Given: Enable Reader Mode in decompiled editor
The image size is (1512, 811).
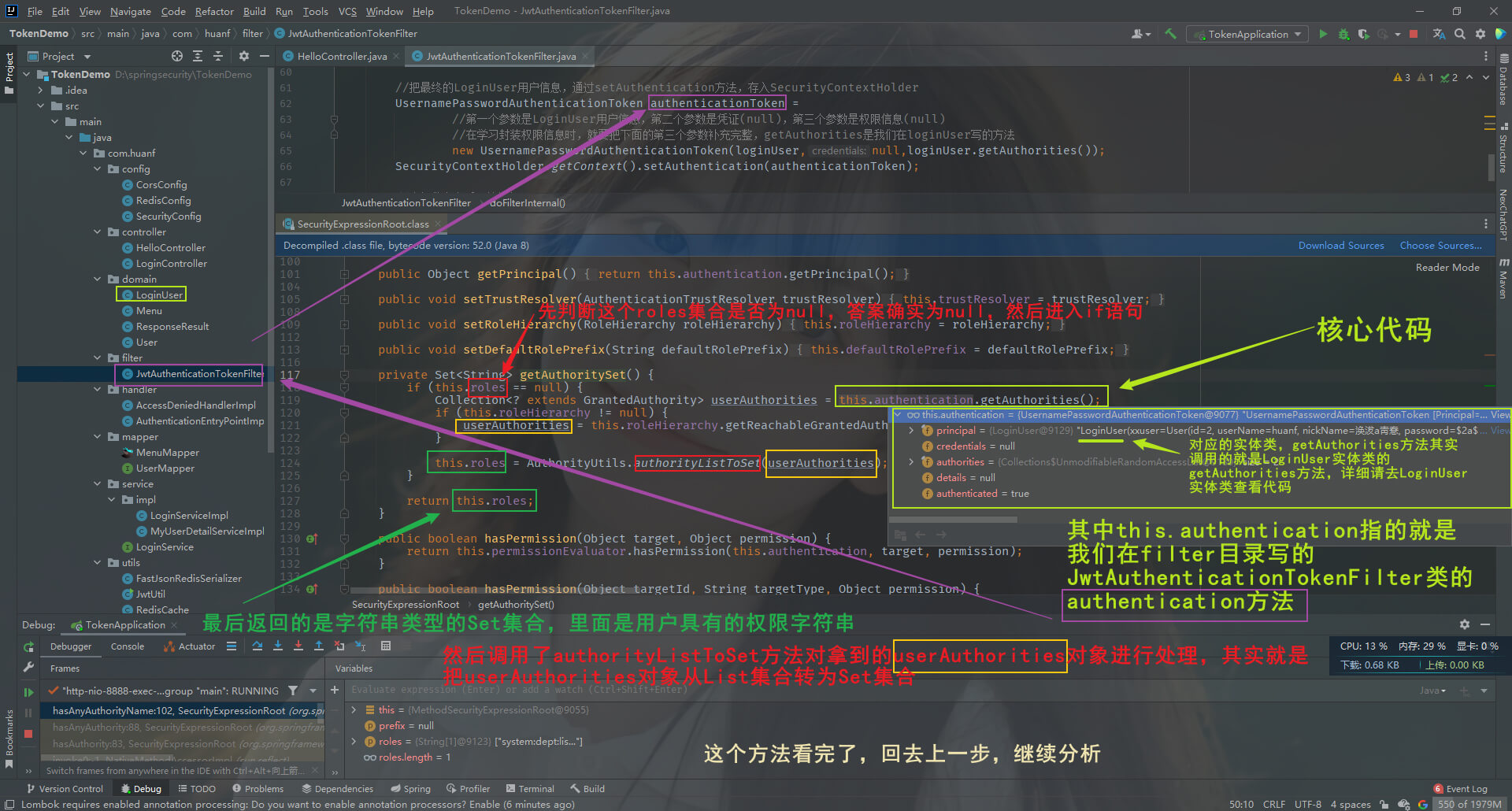Looking at the screenshot, I should [x=1447, y=267].
